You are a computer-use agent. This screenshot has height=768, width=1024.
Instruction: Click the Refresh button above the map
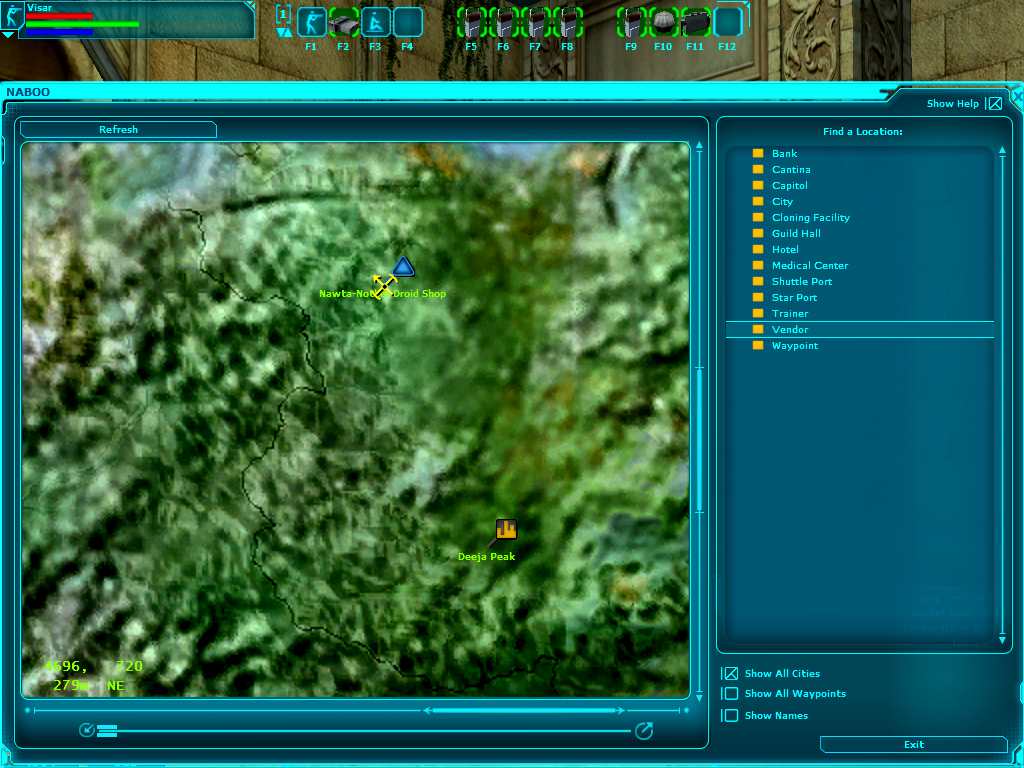pos(118,129)
